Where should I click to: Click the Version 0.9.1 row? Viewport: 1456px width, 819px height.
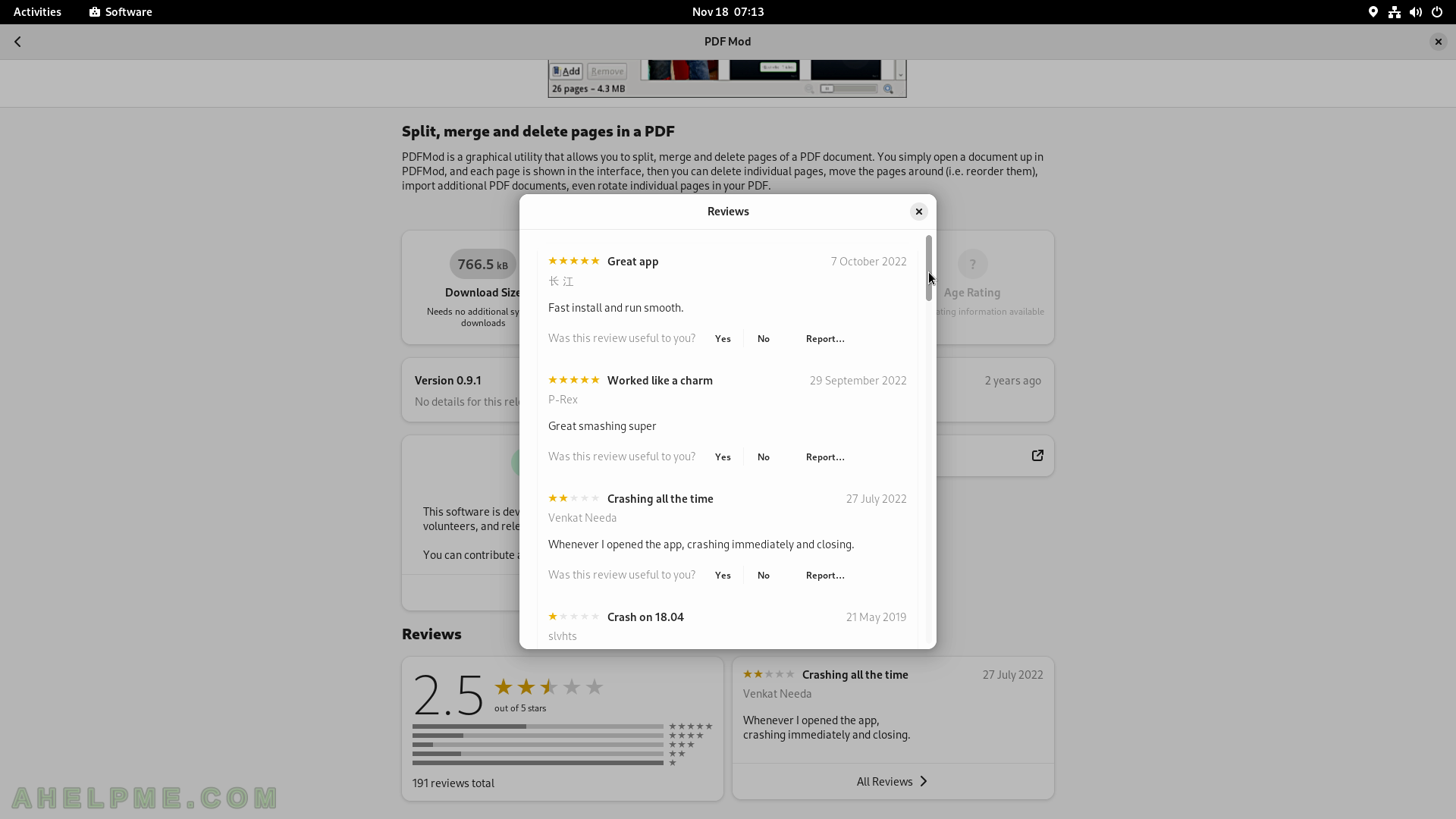tap(728, 391)
